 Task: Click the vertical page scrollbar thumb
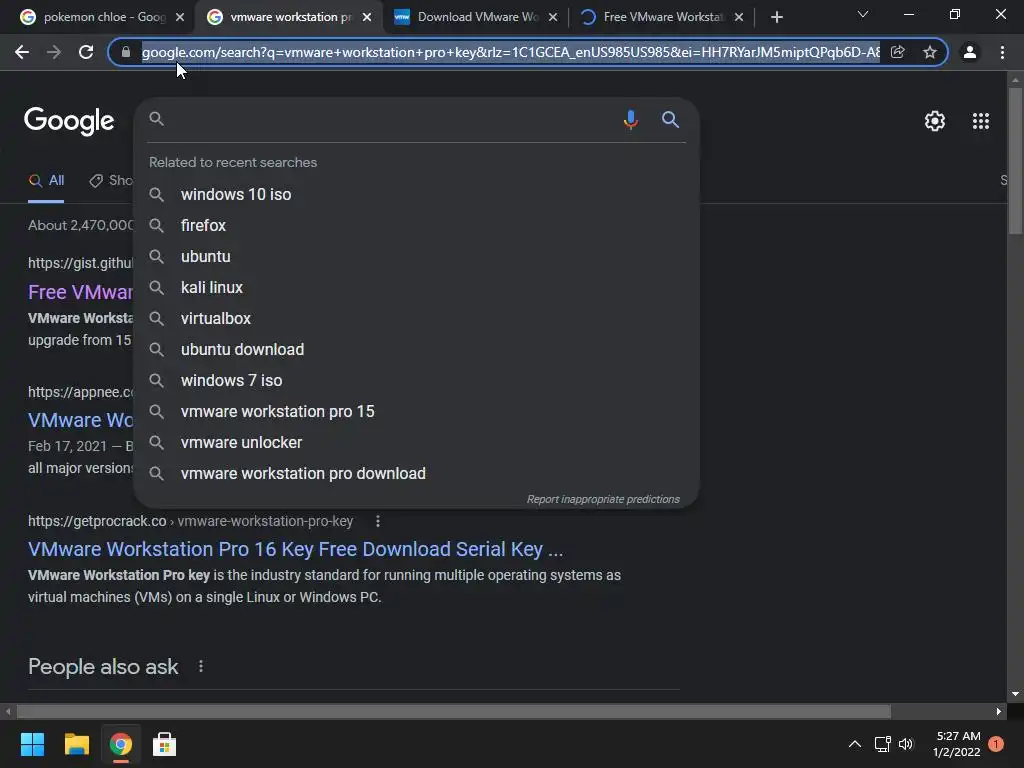click(1015, 160)
